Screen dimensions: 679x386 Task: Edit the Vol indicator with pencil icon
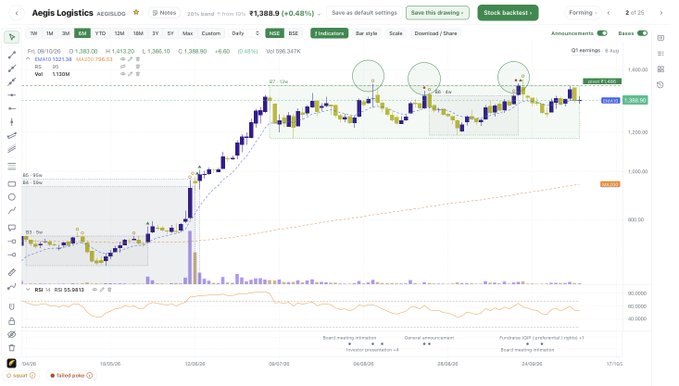coord(130,74)
